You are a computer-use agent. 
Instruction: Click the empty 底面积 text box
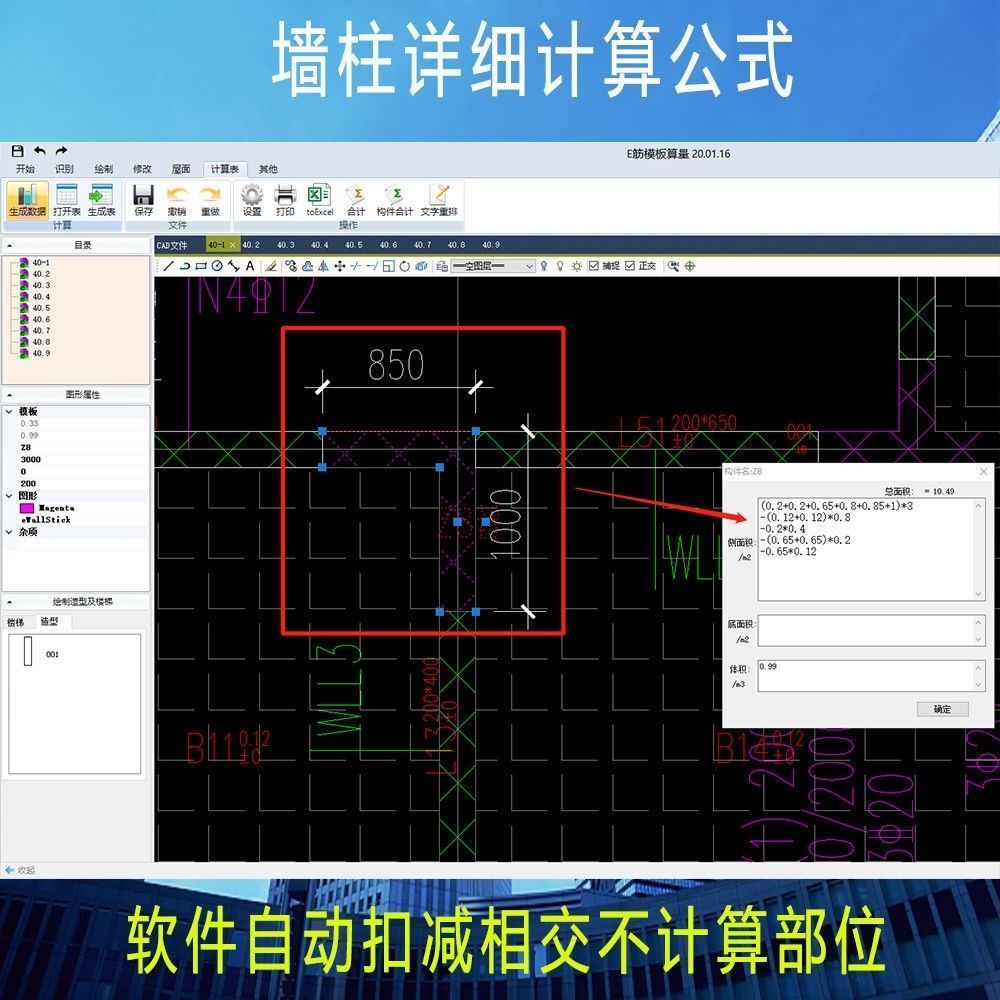pyautogui.click(x=871, y=631)
